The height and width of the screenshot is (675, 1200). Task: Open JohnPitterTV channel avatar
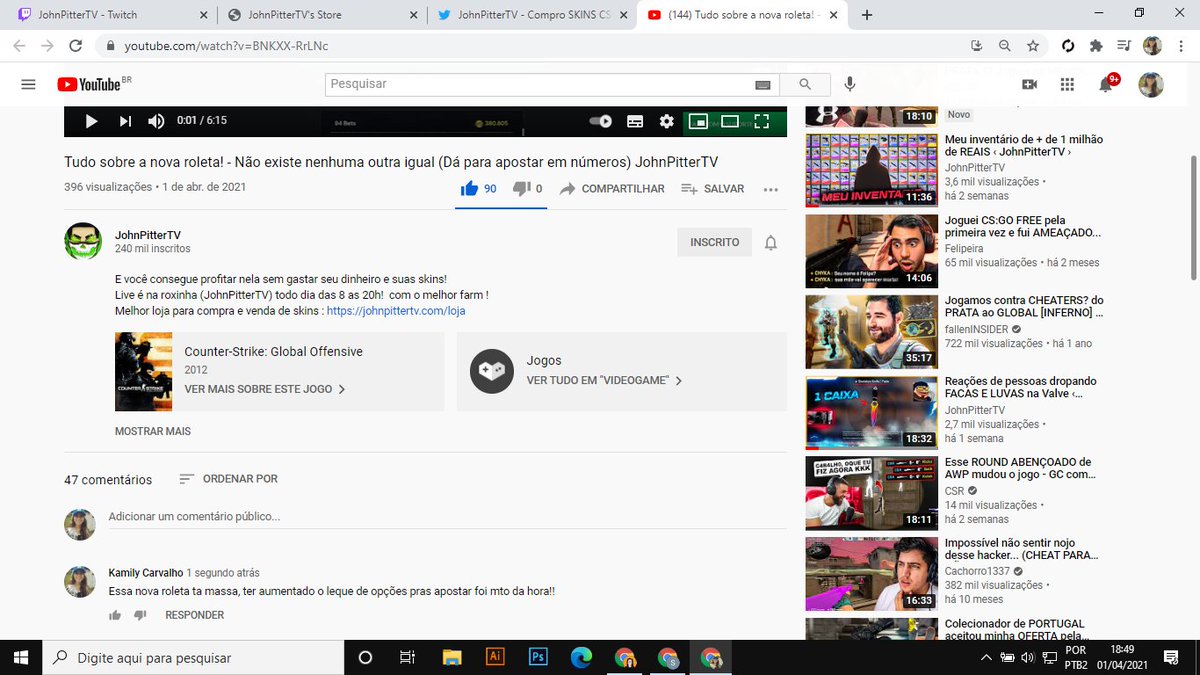83,241
